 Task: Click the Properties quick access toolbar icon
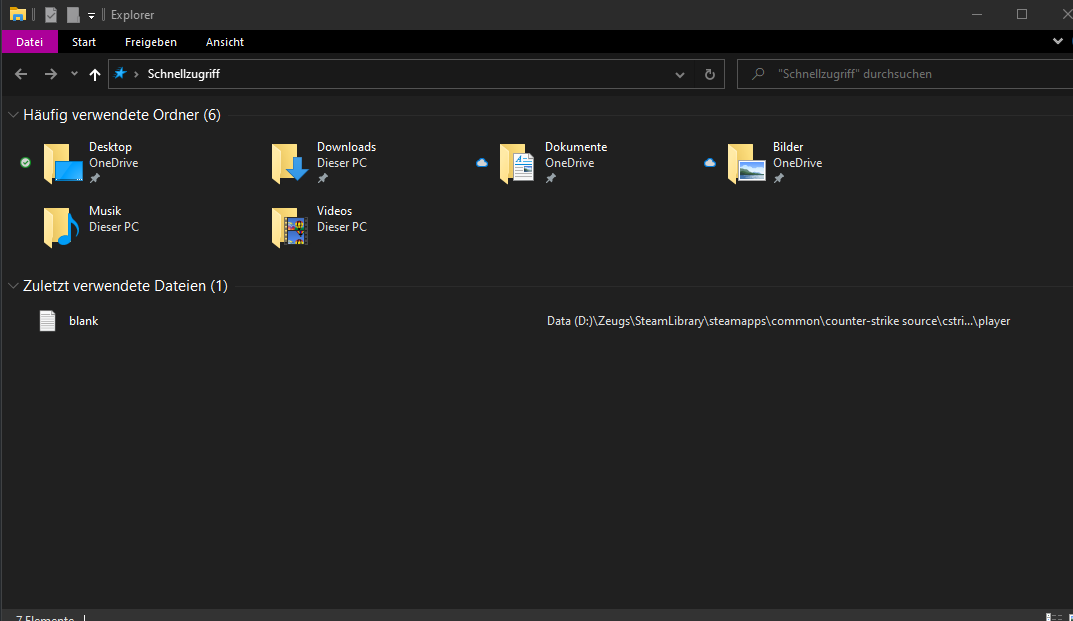click(51, 14)
